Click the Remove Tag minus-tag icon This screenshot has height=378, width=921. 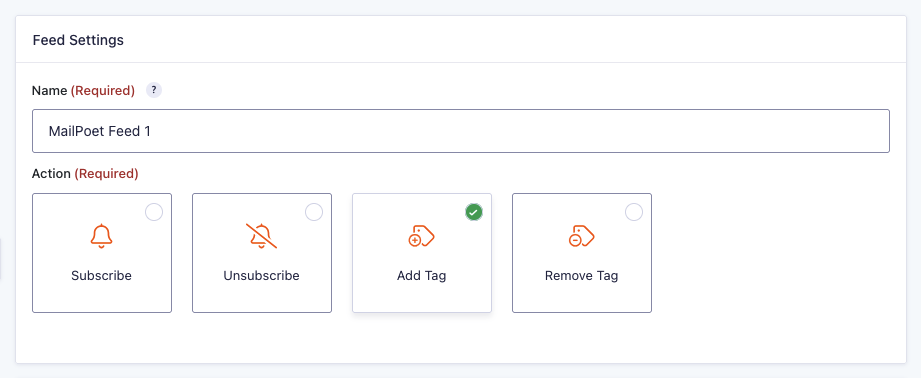point(581,237)
